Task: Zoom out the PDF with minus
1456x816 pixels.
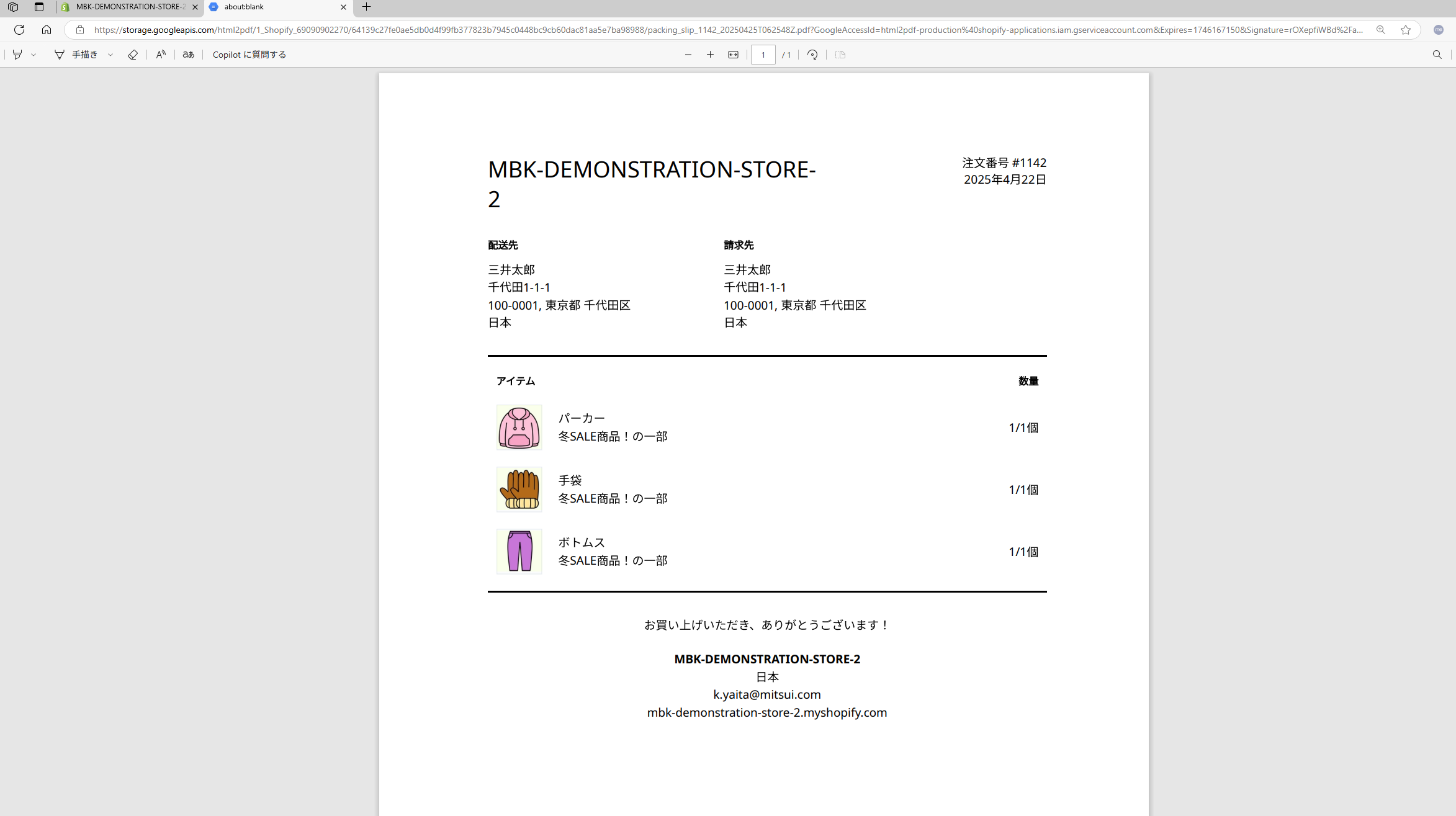Action: [688, 55]
